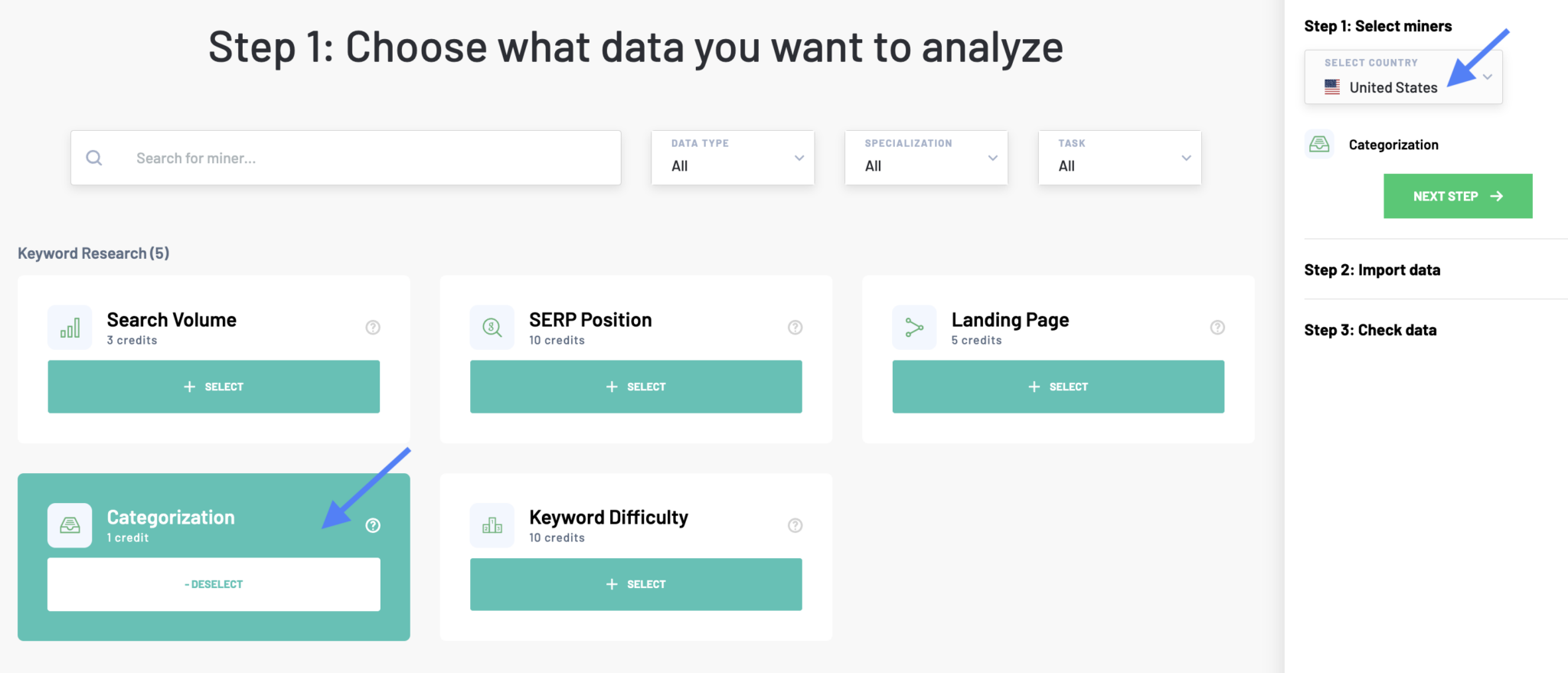Switch to Step 3: Check data

(x=1370, y=329)
